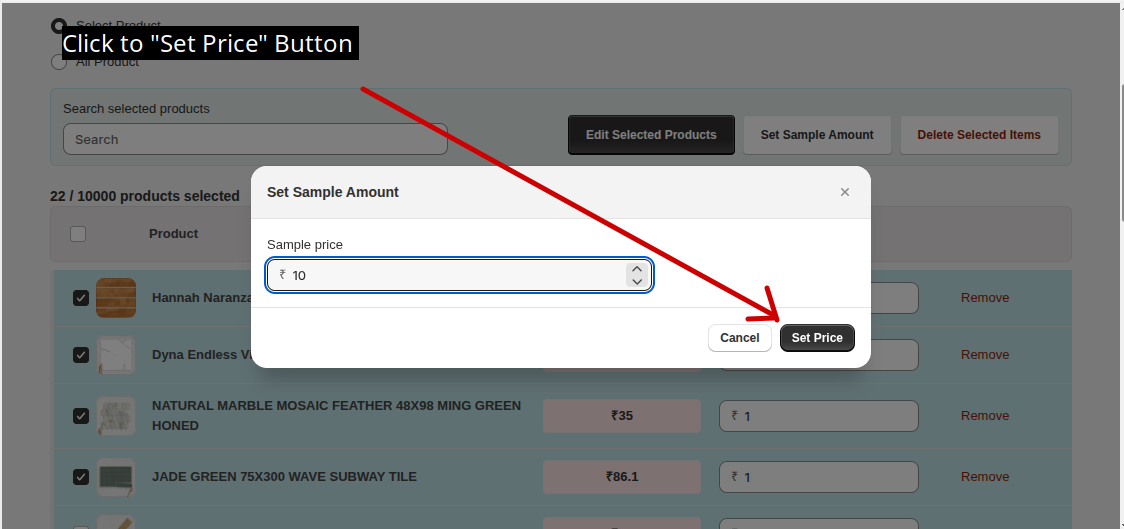
Task: Open Dyna Endless product thumbnail
Action: tap(116, 355)
